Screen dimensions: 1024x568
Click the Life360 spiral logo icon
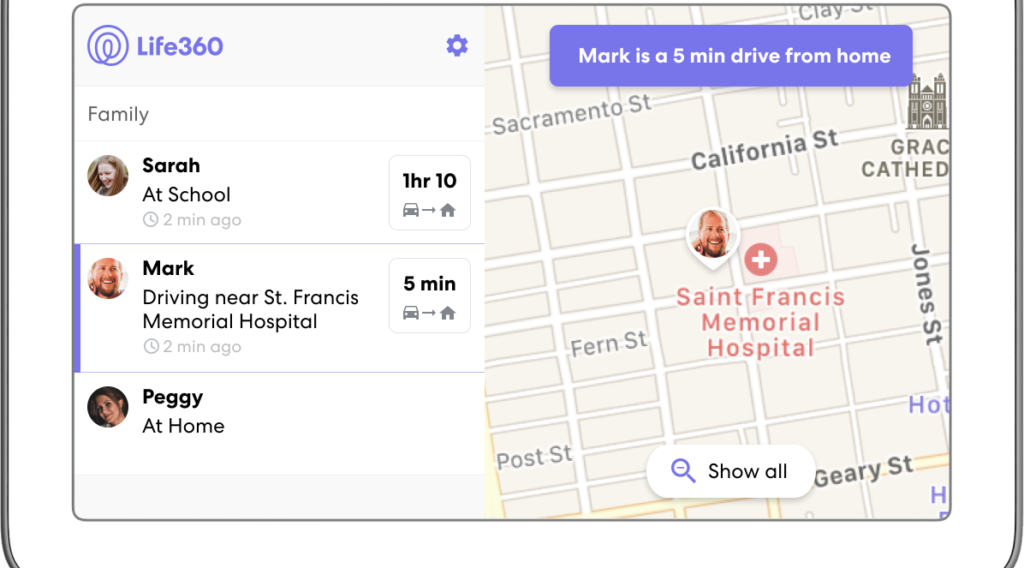pos(108,46)
